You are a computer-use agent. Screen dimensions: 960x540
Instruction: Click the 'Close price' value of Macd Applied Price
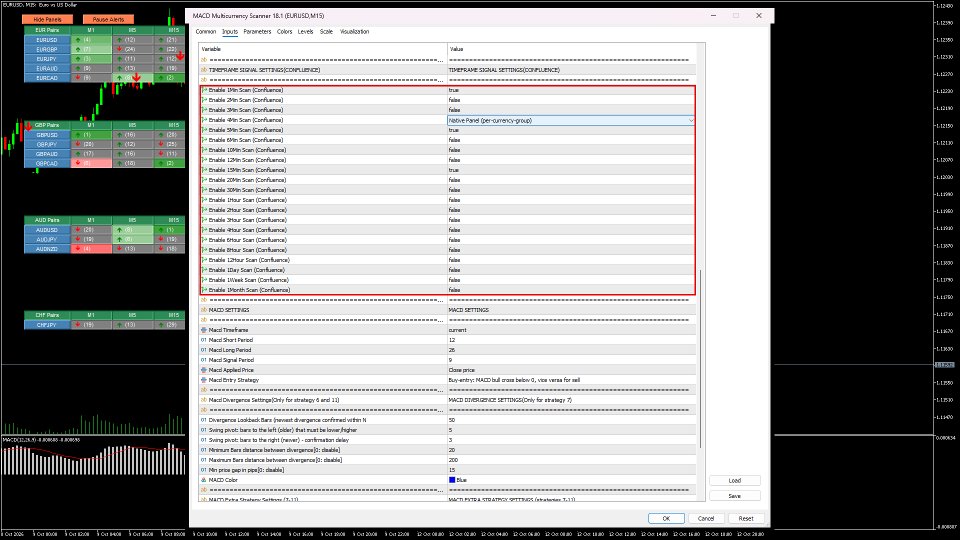(462, 370)
